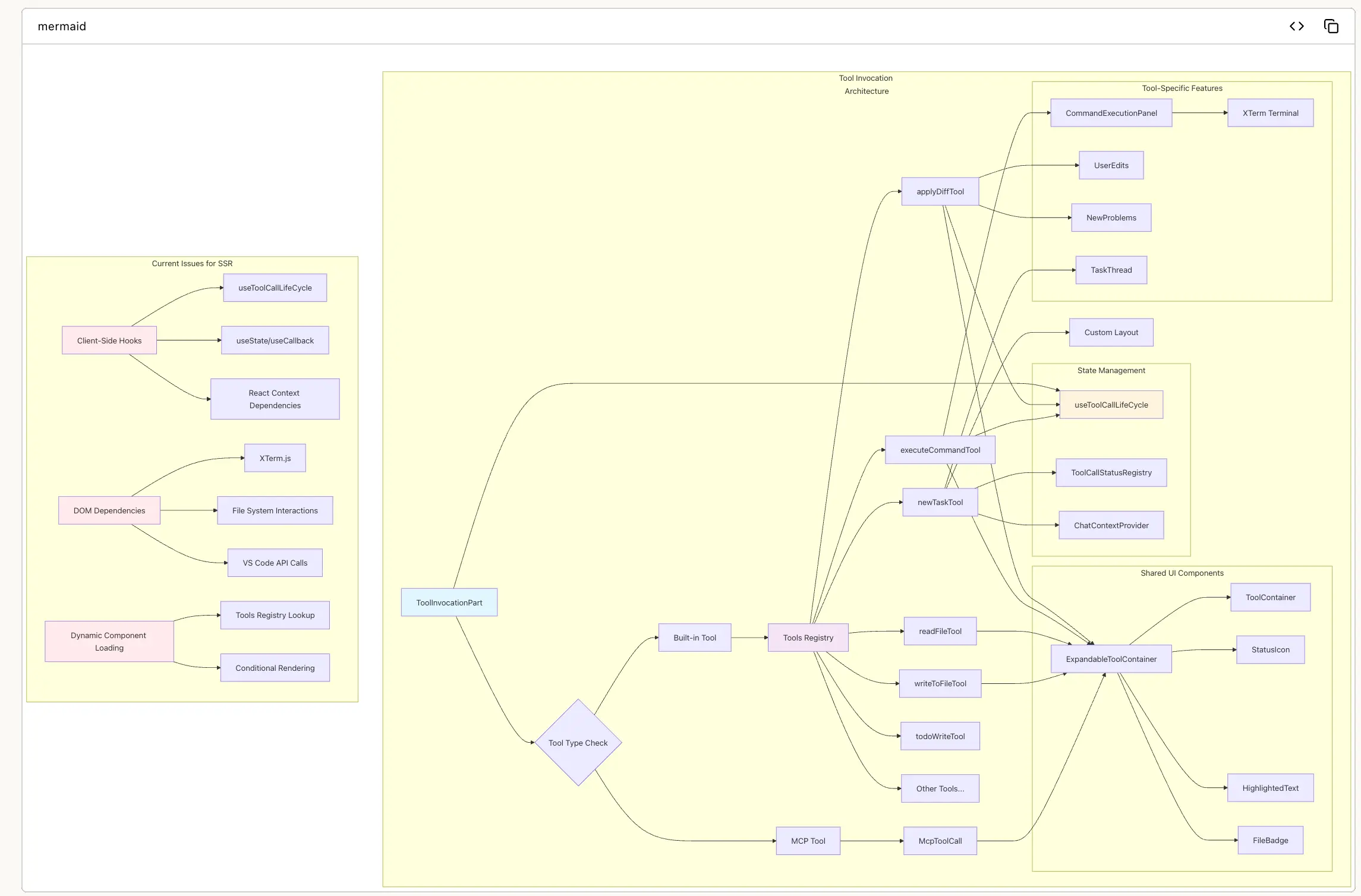
Task: Click the Tools Registry node
Action: pos(808,638)
